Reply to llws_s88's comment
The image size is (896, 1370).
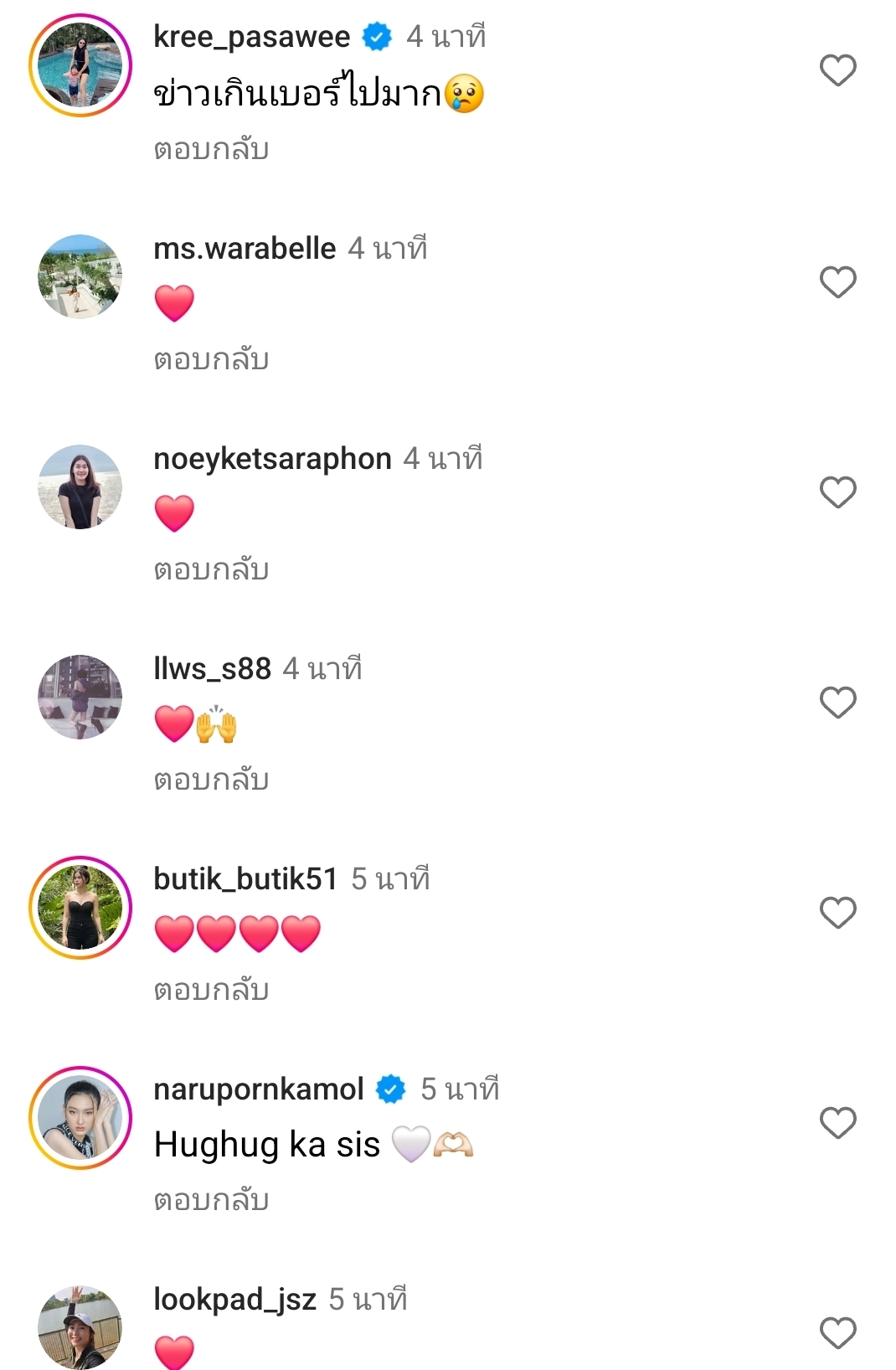[211, 780]
